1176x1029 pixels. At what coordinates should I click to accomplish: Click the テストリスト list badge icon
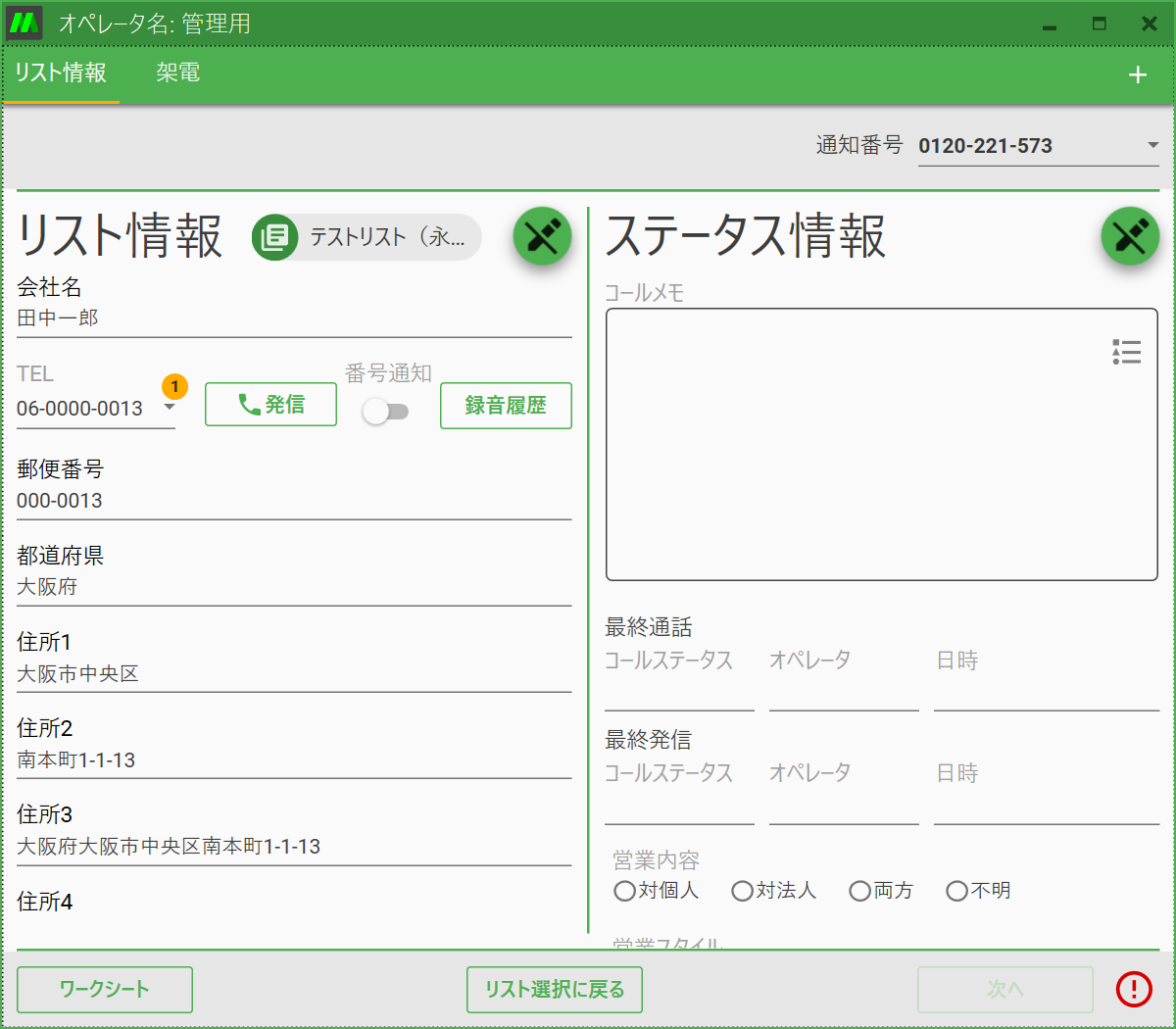[274, 236]
